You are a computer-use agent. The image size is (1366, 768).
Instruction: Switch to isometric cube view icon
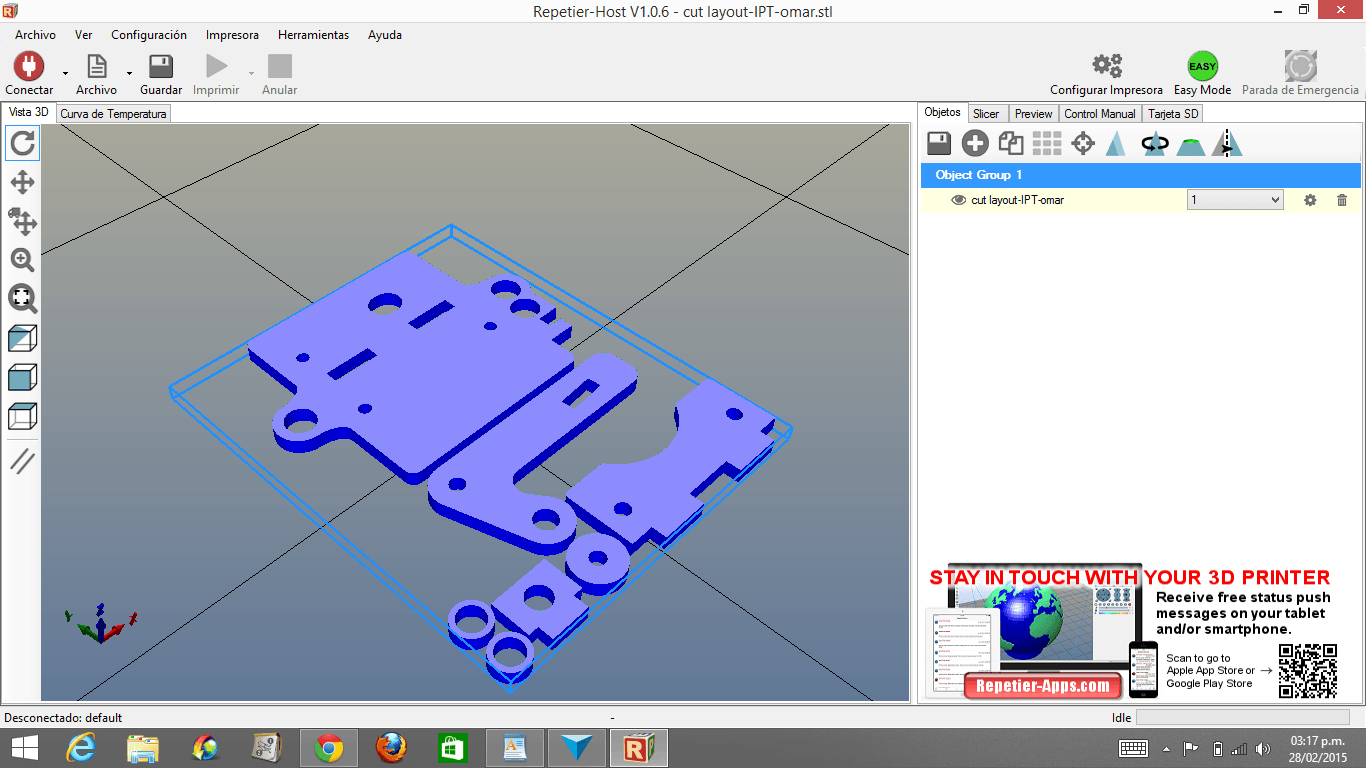click(22, 338)
